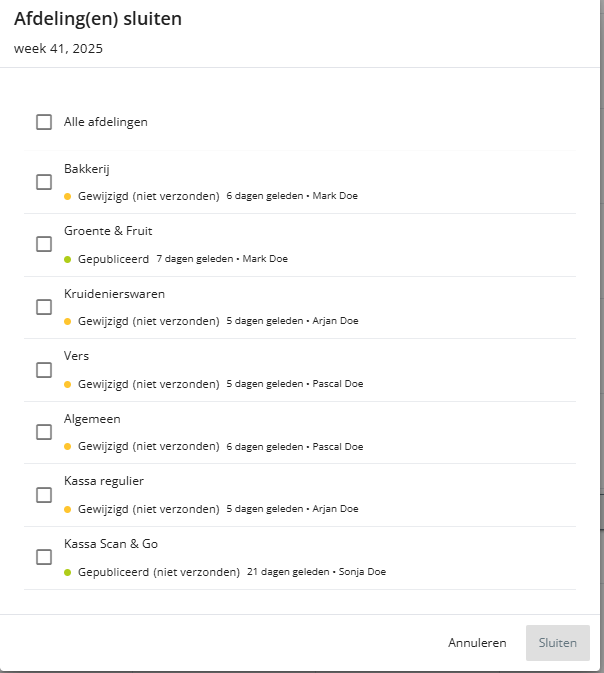Click the yellow status dot for Kassa regulier

(68, 509)
